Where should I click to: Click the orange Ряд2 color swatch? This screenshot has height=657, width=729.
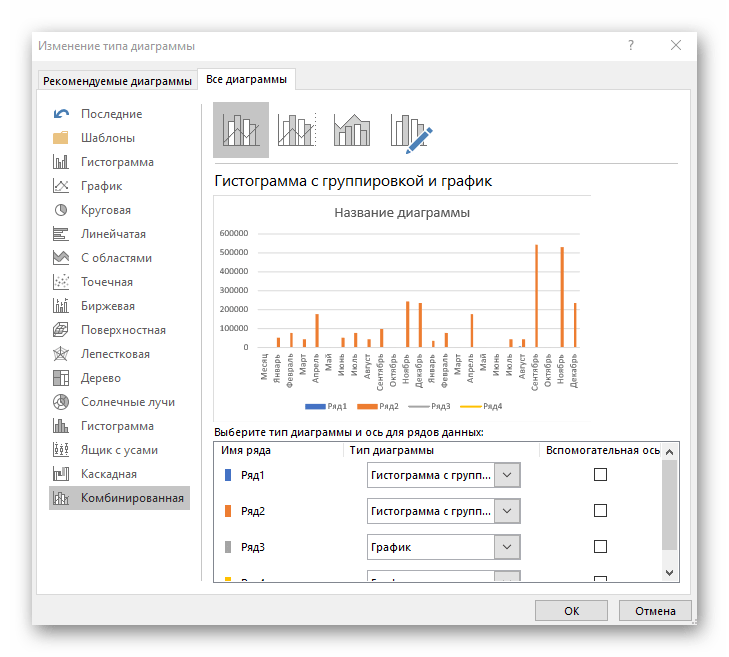pos(228,511)
